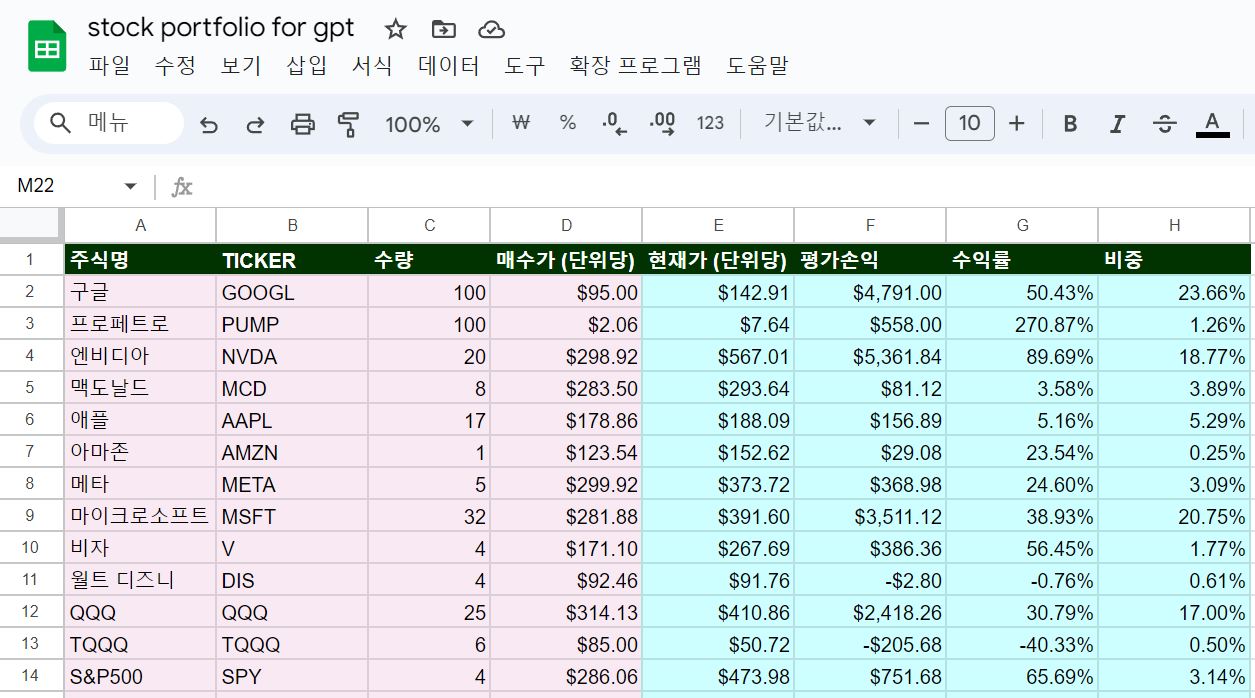Open the 도움말 menu
Screen dimensions: 1255x698
(757, 66)
